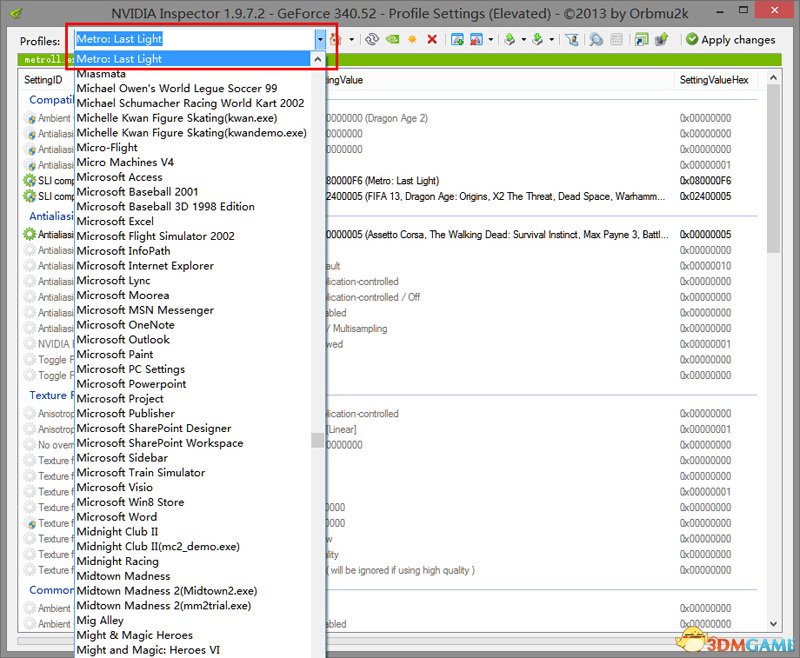This screenshot has height=658, width=800.
Task: Open the dropdown next to the remove application icon
Action: [x=491, y=39]
